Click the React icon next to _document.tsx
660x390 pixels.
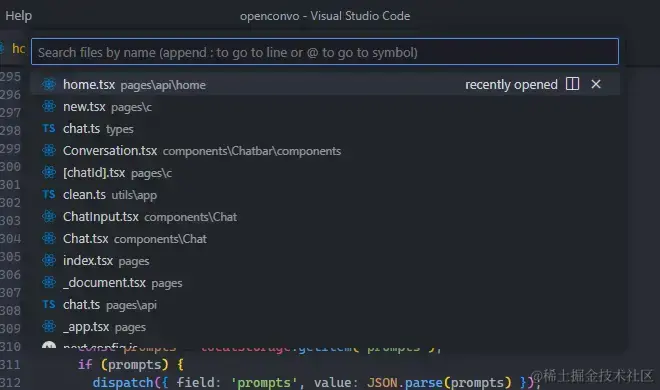[x=49, y=282]
